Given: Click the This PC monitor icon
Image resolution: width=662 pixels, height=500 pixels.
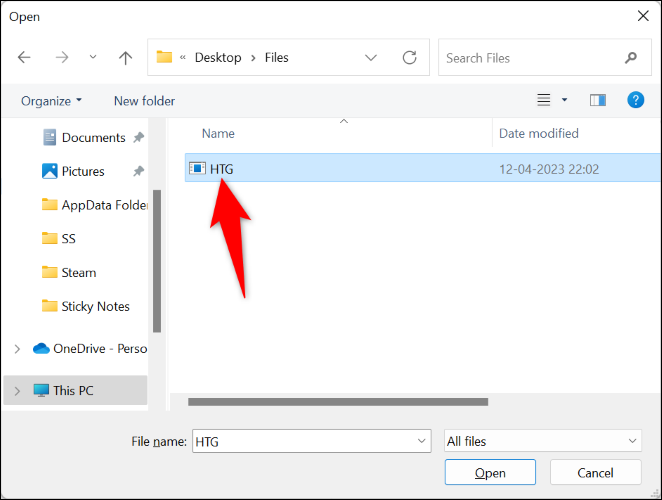Looking at the screenshot, I should coord(41,390).
